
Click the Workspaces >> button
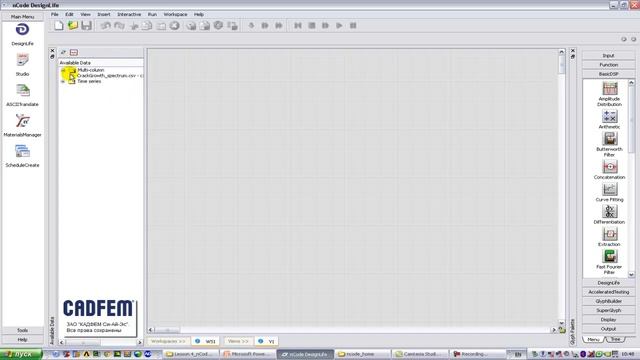pos(168,341)
